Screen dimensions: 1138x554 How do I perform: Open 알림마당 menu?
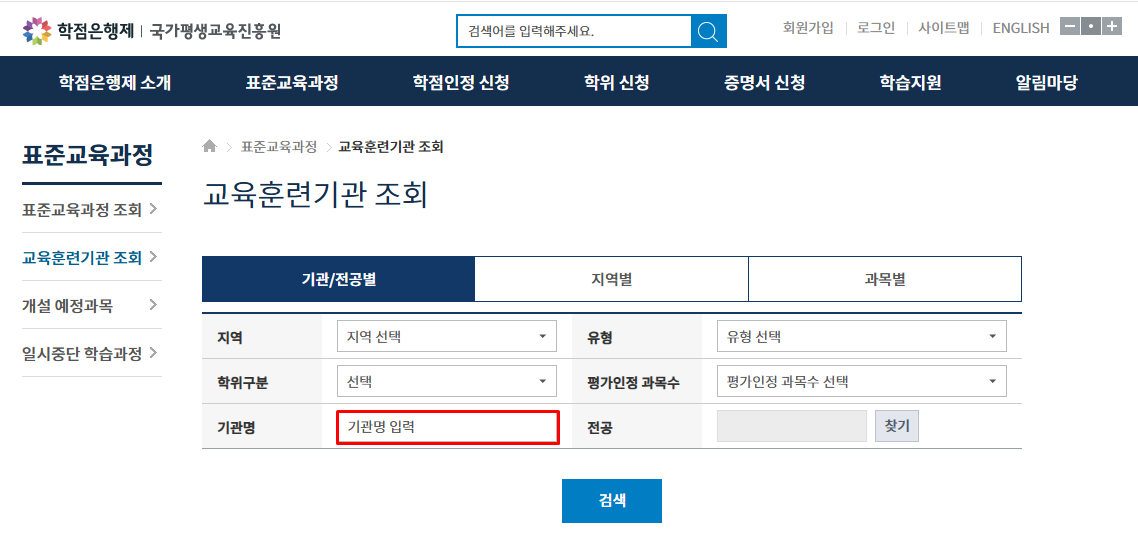click(x=1047, y=82)
